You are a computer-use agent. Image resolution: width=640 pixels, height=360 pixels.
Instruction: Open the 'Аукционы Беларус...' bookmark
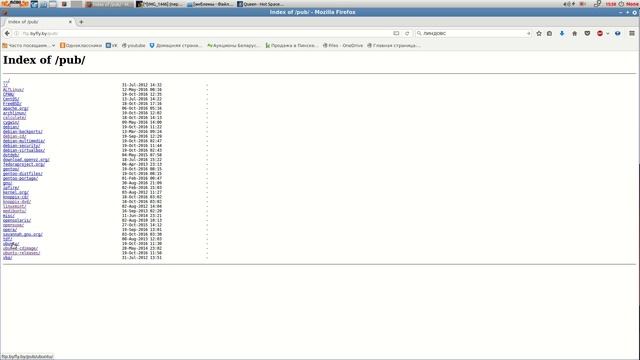(233, 46)
